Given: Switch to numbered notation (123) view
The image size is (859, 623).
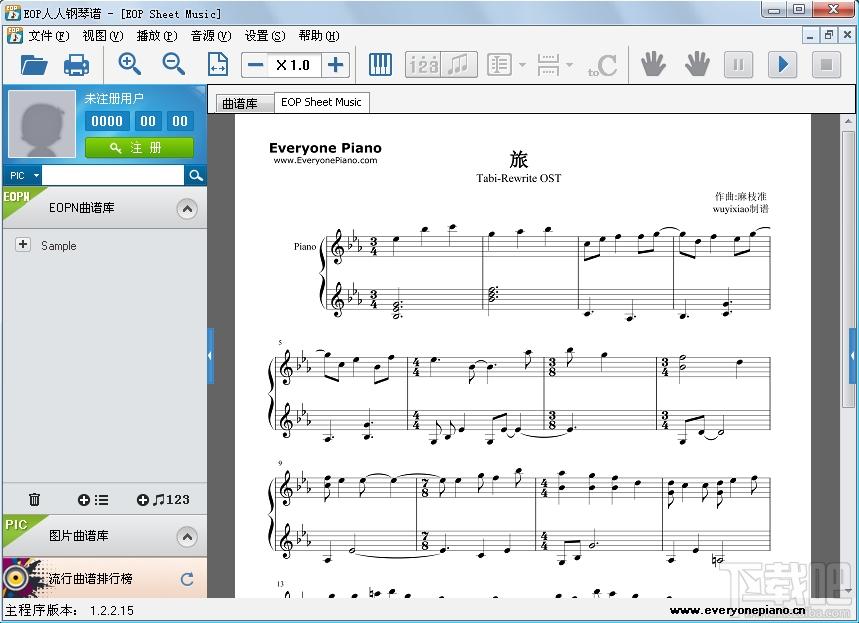Looking at the screenshot, I should click(423, 65).
